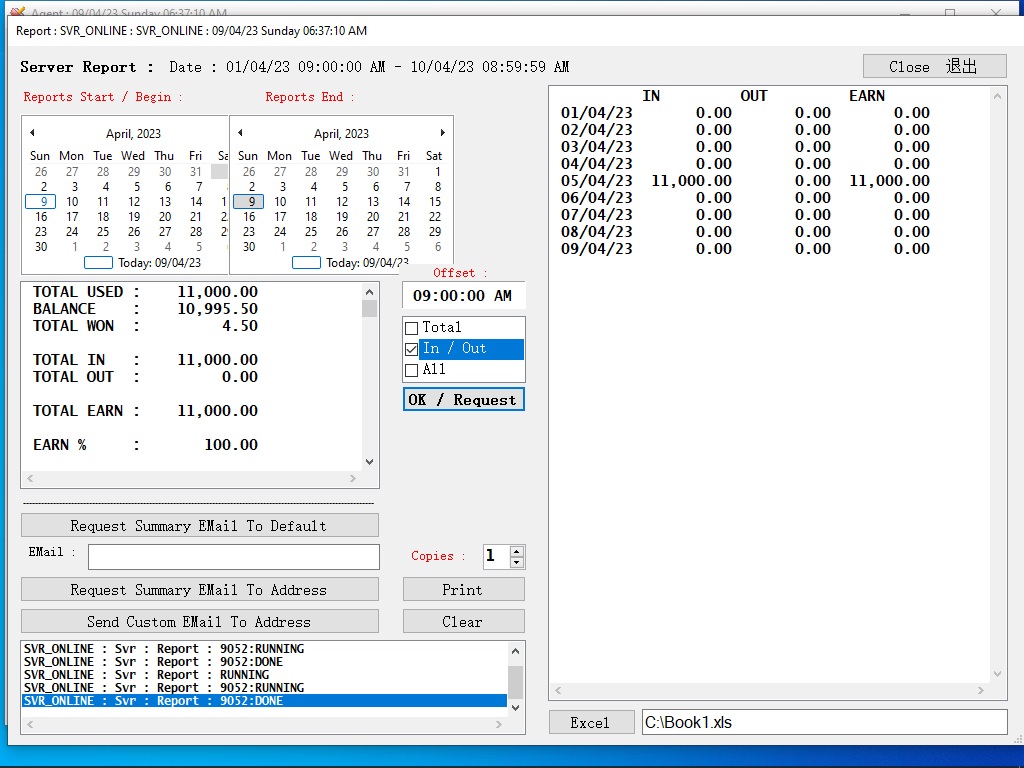Export report with the Excel button
The height and width of the screenshot is (768, 1024).
point(591,723)
